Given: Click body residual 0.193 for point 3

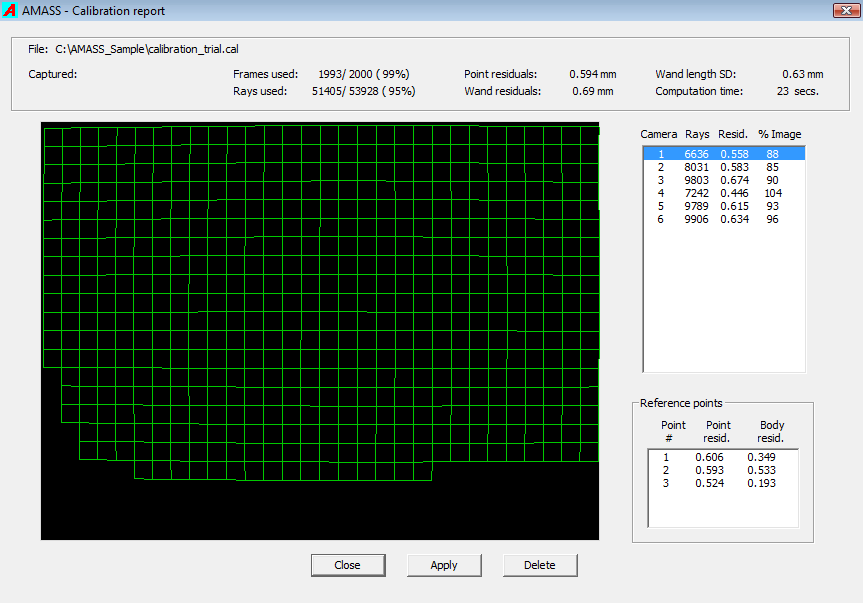Looking at the screenshot, I should (x=761, y=483).
